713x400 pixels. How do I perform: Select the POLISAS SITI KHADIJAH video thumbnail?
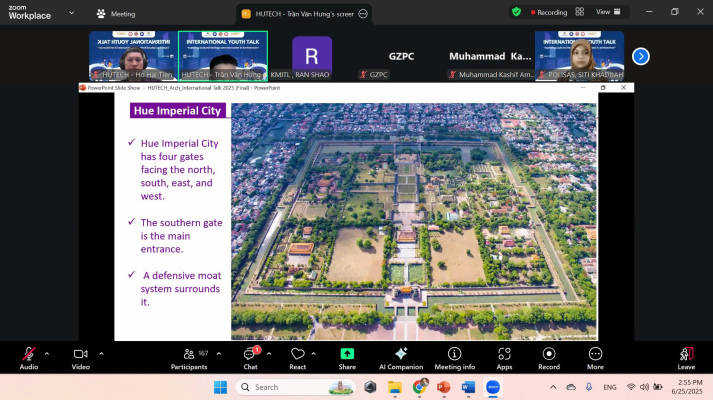click(x=579, y=56)
